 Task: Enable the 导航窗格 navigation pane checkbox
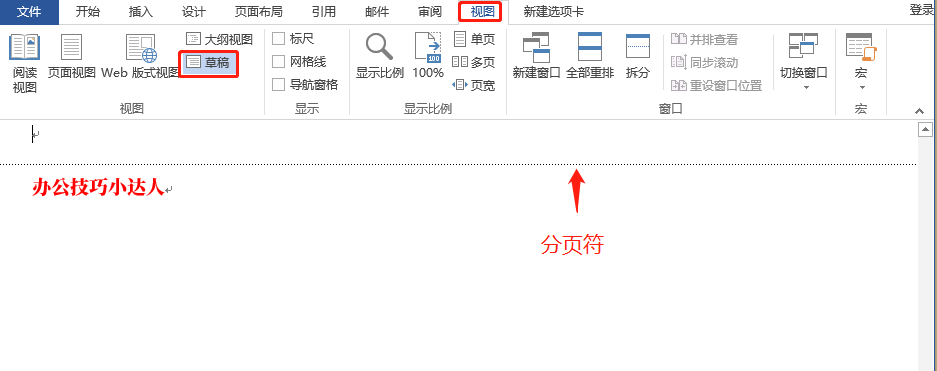tap(278, 85)
